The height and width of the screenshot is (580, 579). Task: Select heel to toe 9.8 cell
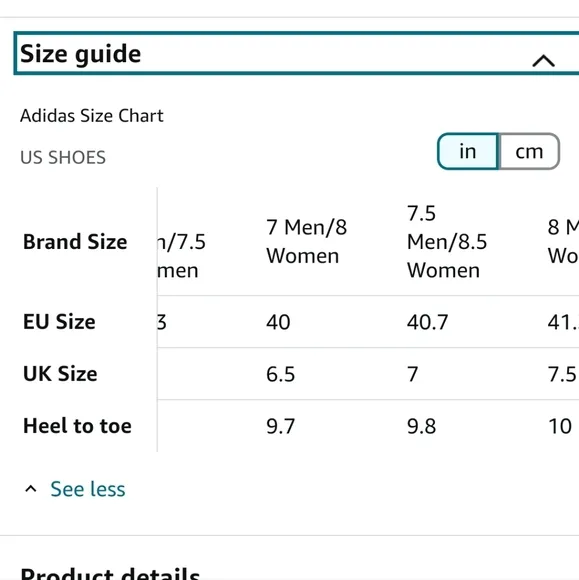[421, 426]
